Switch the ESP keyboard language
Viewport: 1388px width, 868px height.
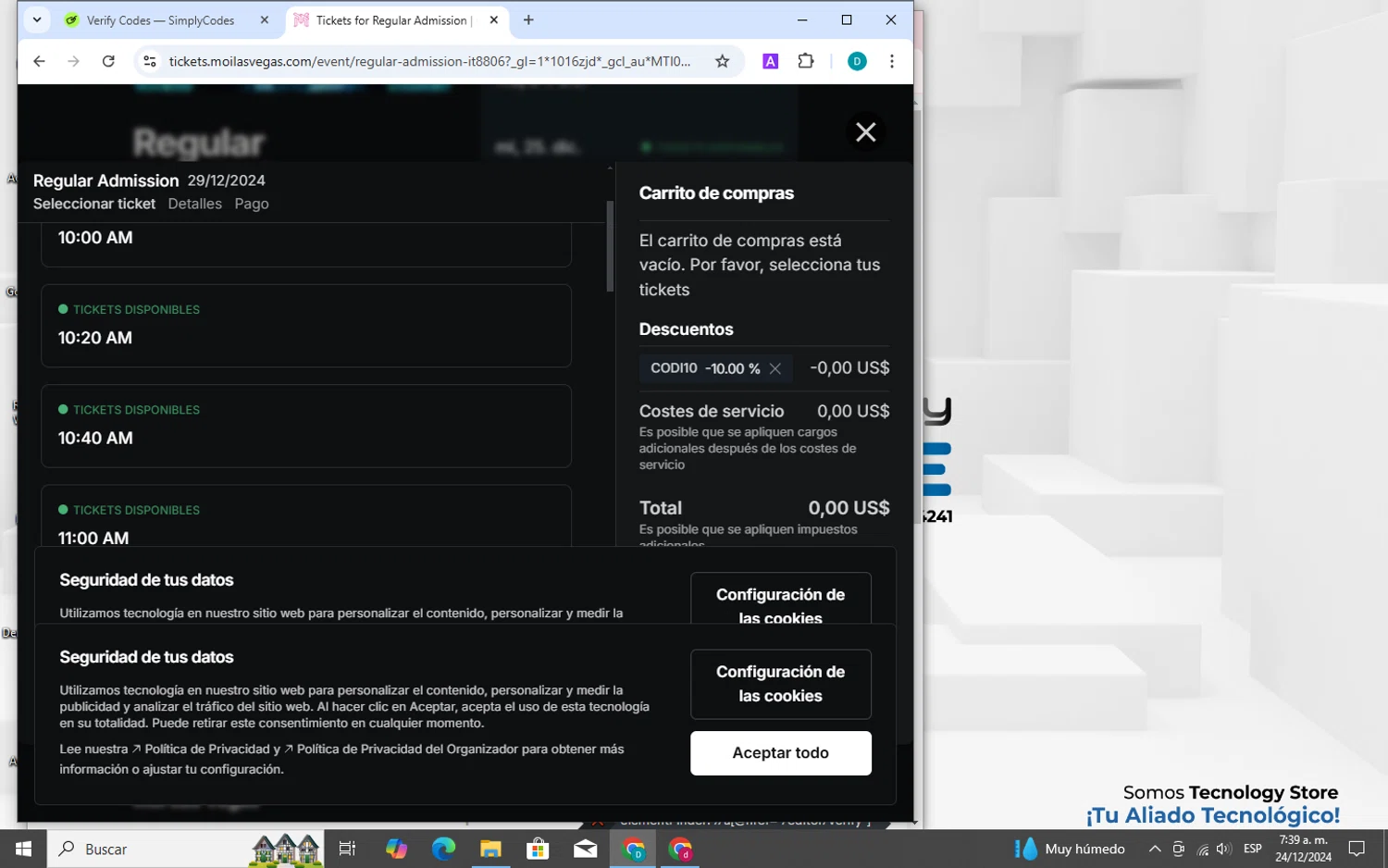pos(1253,849)
